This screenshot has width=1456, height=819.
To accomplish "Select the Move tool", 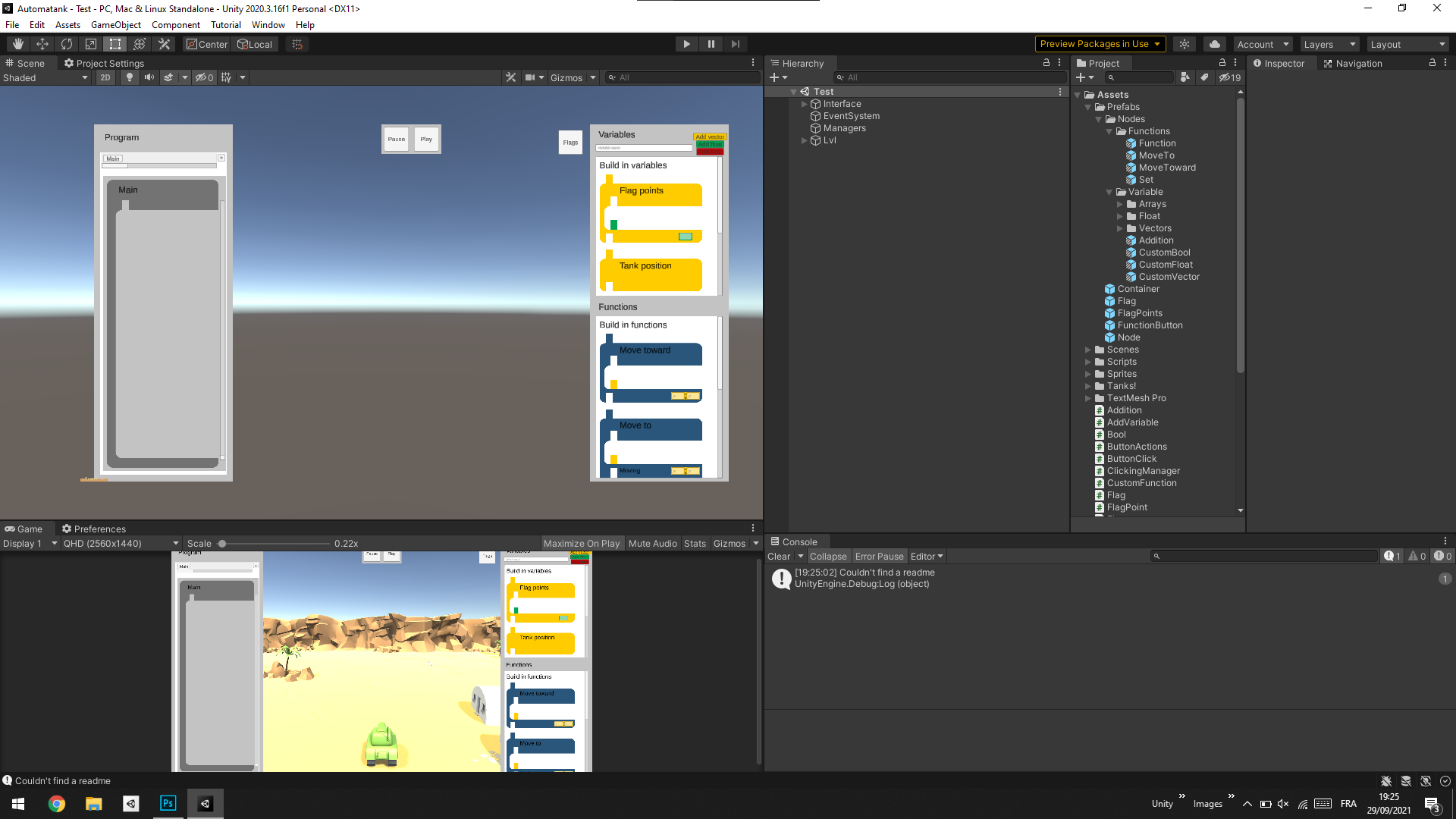I will tap(42, 44).
